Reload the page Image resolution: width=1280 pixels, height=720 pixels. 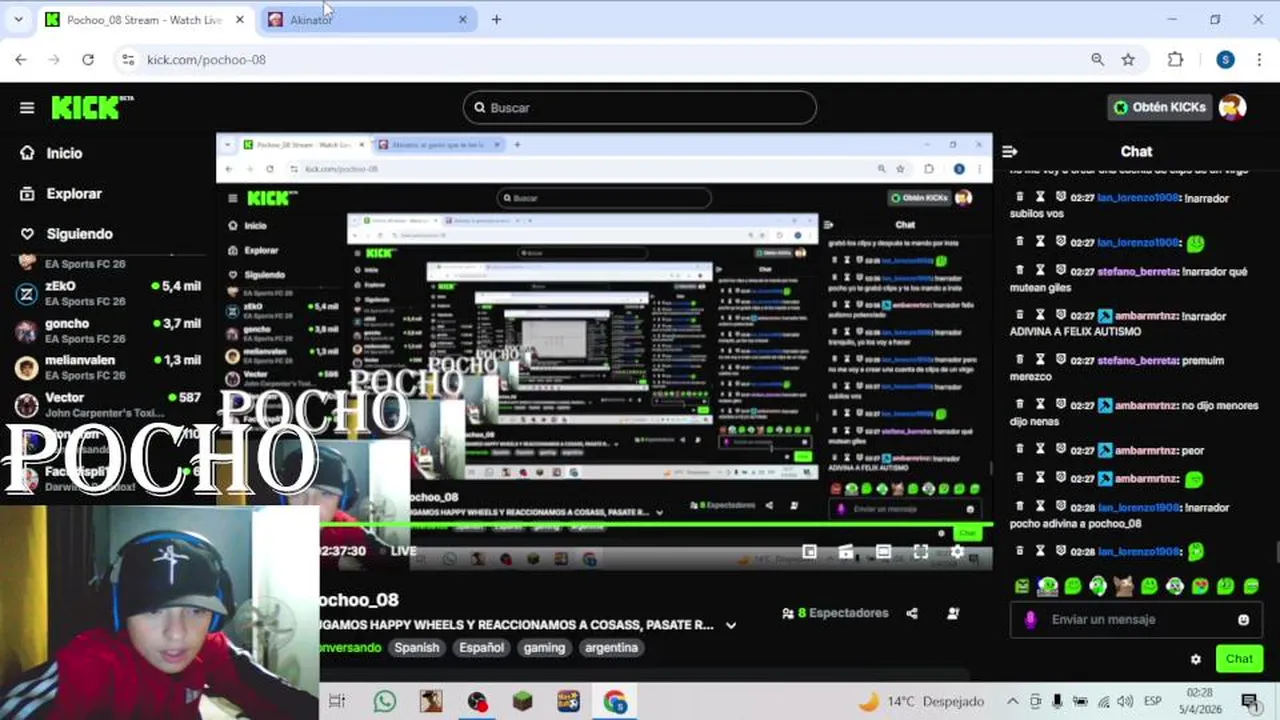pos(88,60)
